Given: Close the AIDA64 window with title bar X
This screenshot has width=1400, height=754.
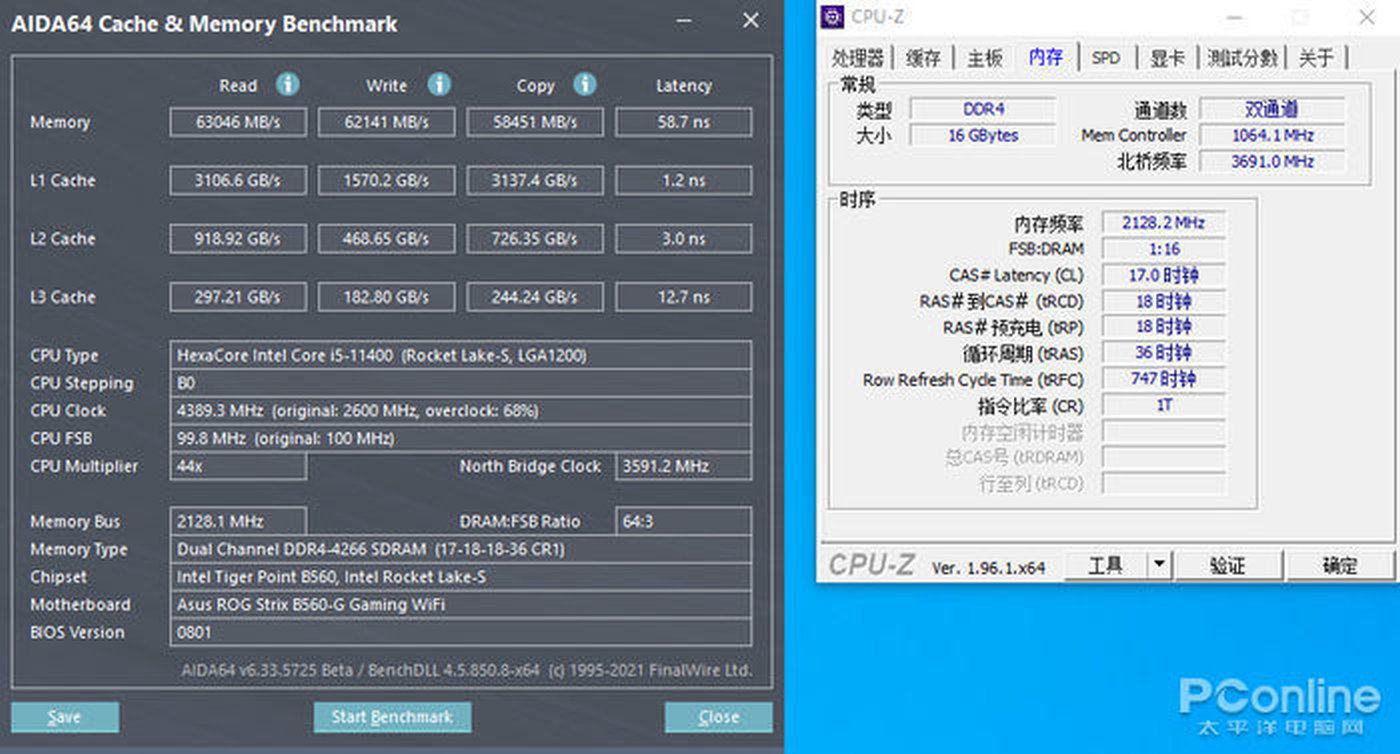Looking at the screenshot, I should tap(750, 21).
